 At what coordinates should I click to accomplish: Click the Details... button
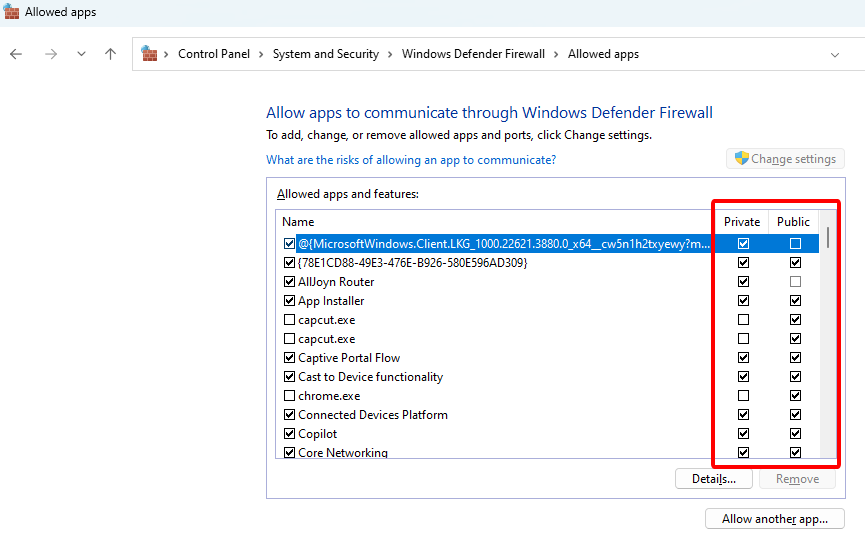pos(714,478)
